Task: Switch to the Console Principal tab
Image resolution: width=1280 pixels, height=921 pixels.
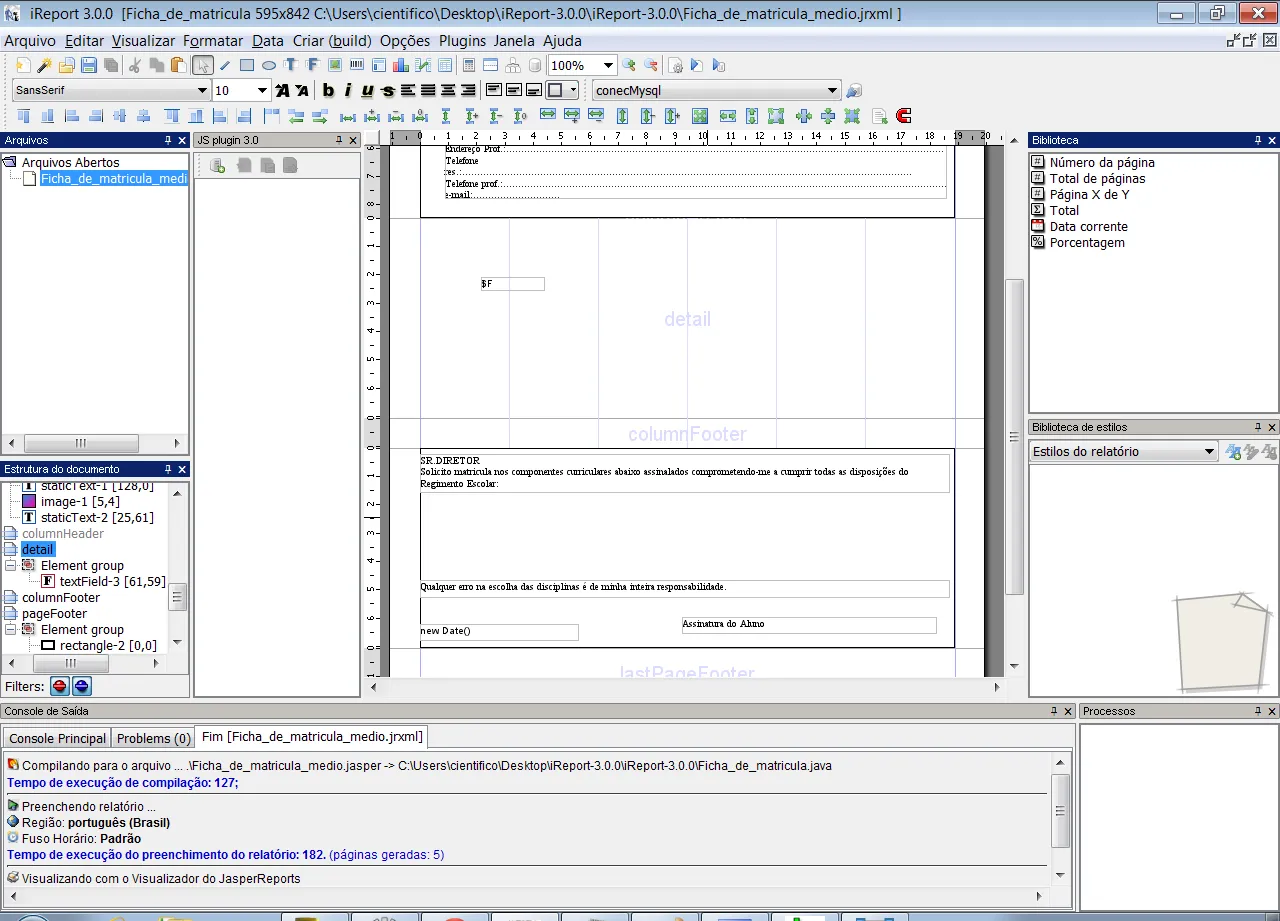Action: [x=57, y=738]
